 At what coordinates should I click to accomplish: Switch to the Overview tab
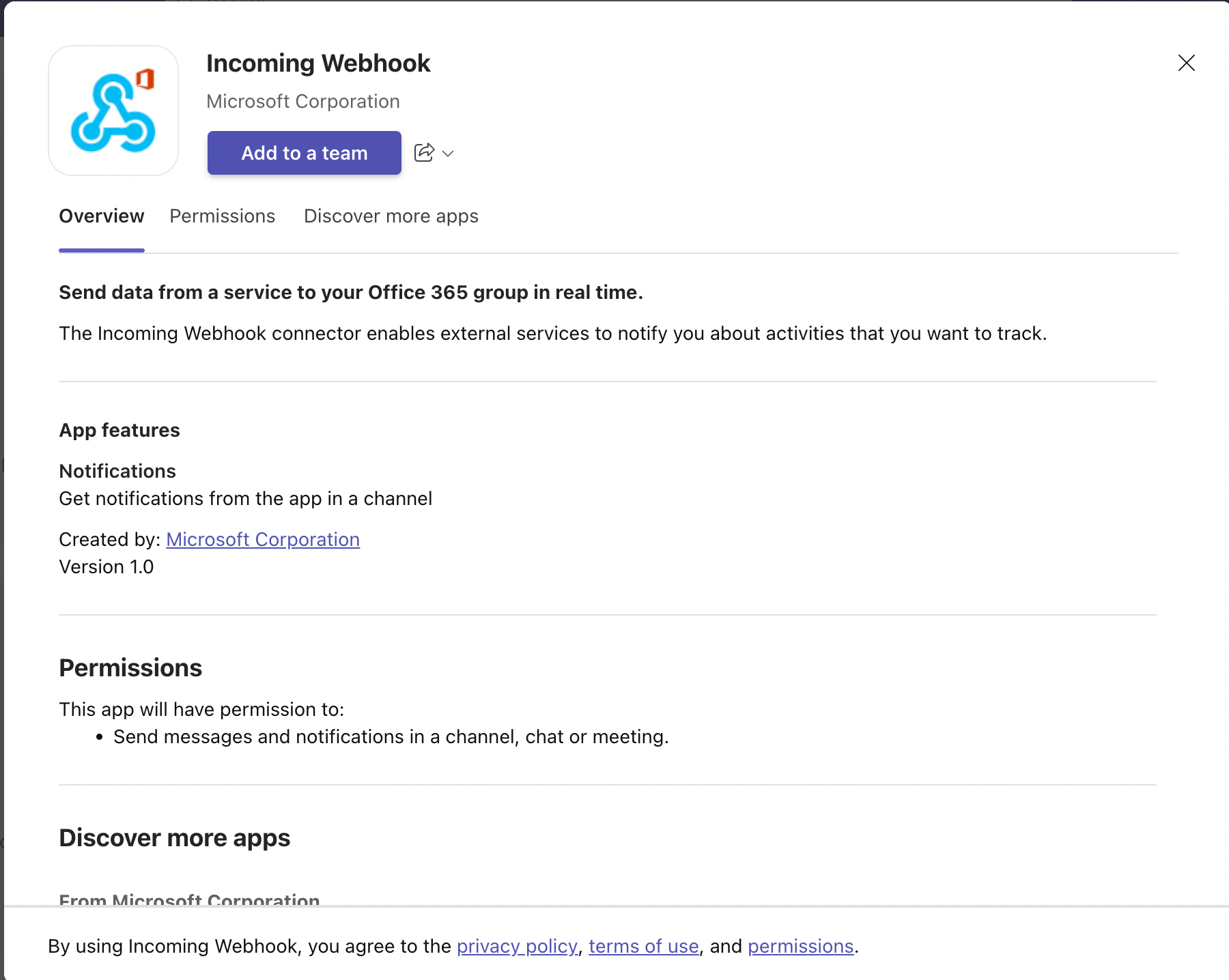pos(102,216)
